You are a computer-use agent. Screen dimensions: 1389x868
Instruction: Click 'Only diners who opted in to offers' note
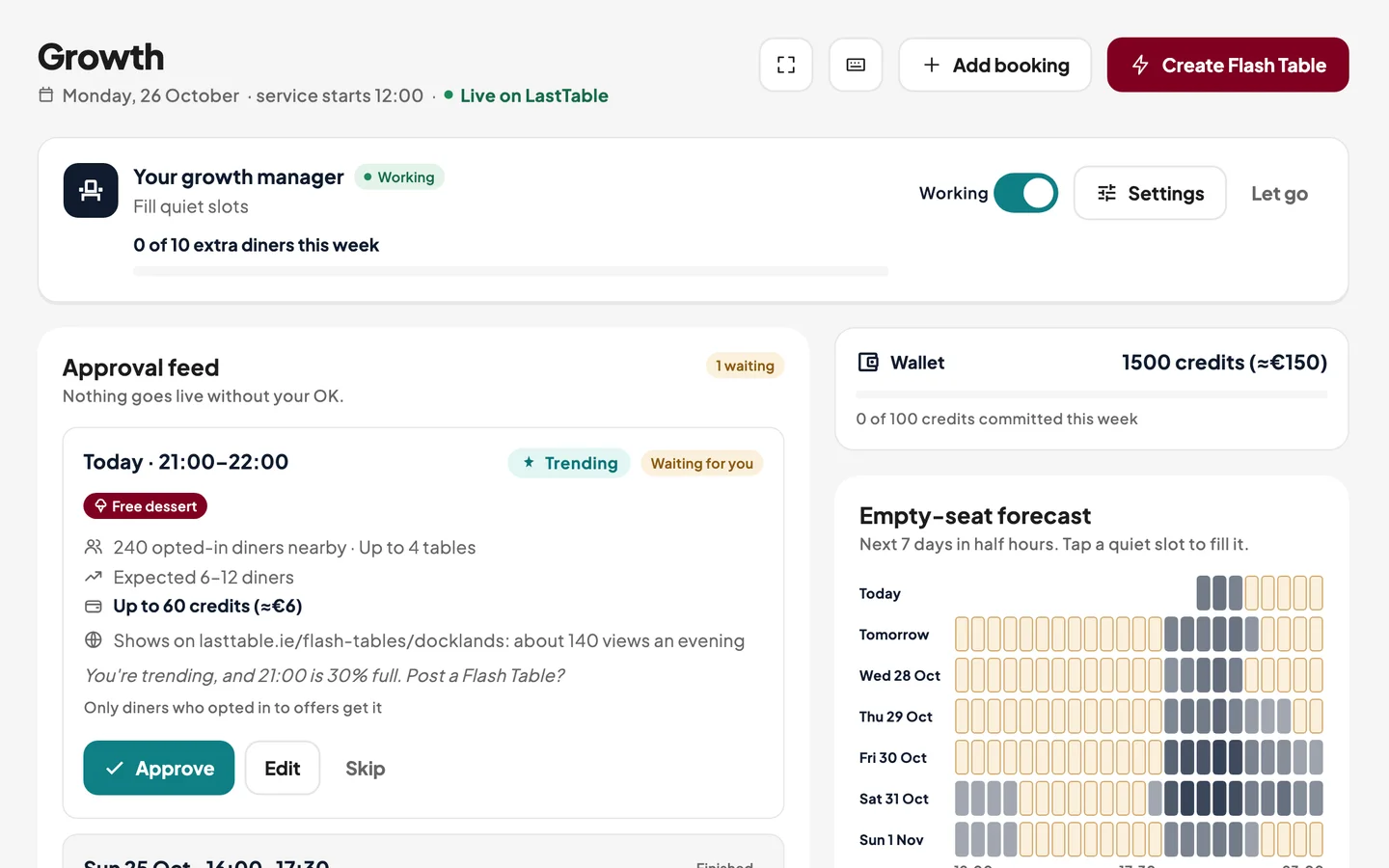(232, 708)
